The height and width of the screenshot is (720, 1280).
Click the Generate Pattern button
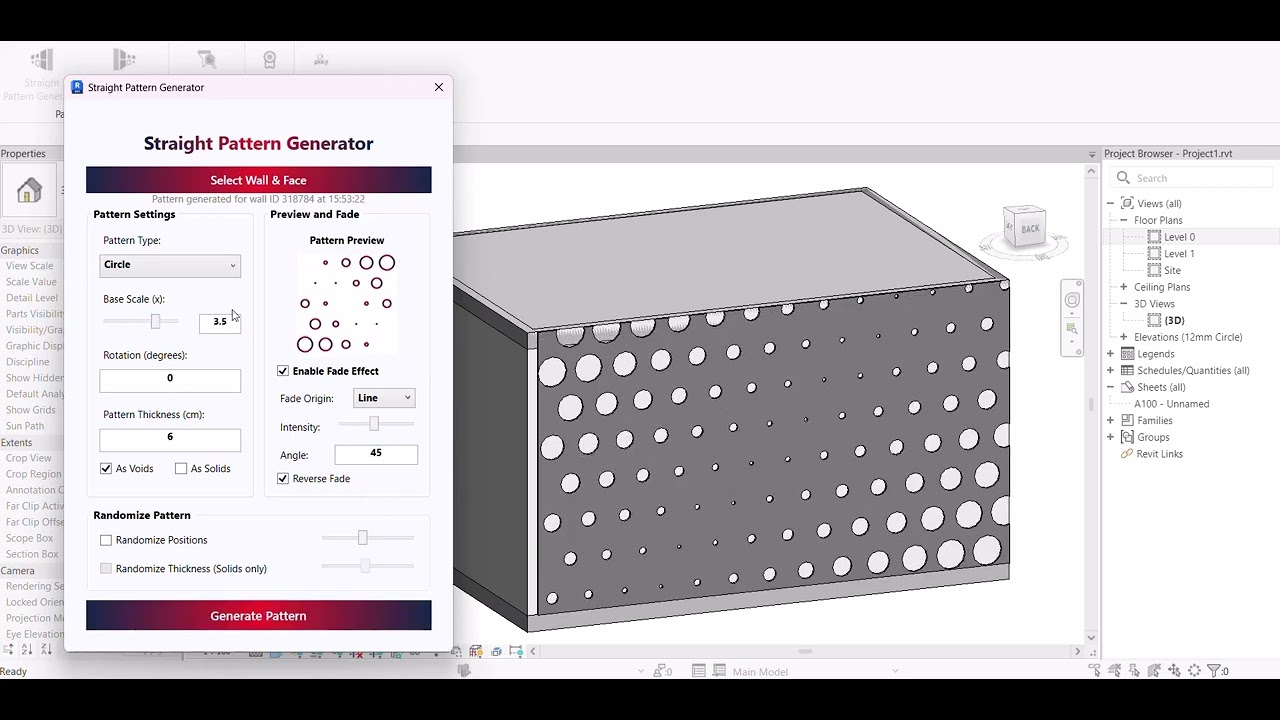(x=258, y=616)
